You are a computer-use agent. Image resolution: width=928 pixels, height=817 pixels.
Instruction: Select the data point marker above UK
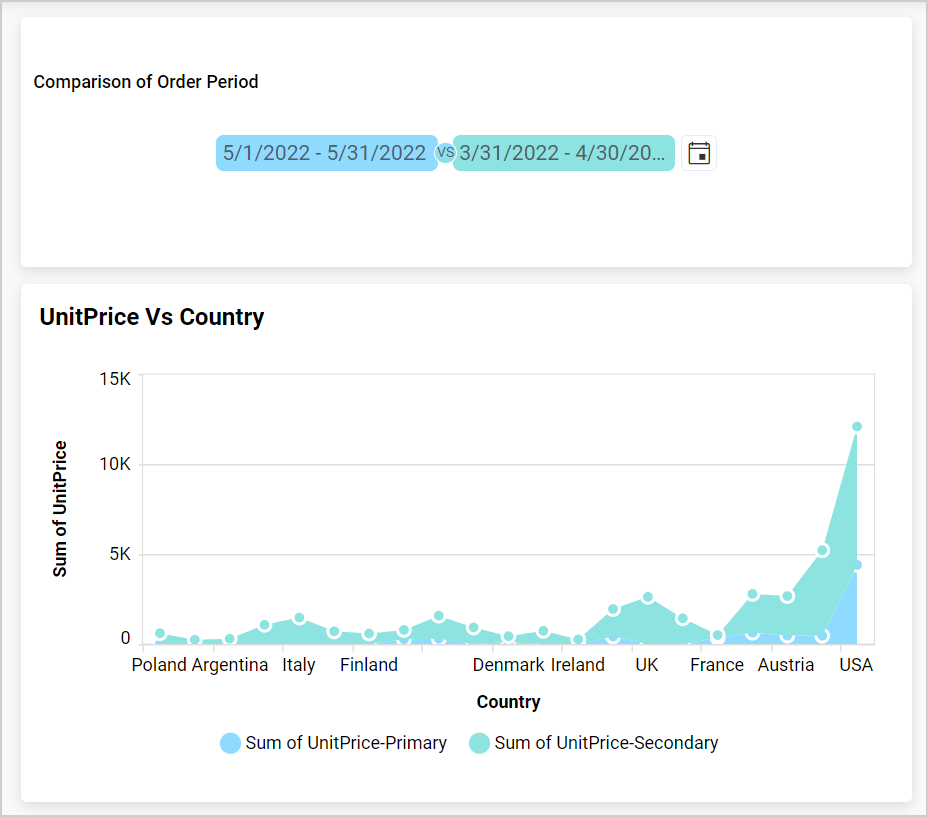647,598
